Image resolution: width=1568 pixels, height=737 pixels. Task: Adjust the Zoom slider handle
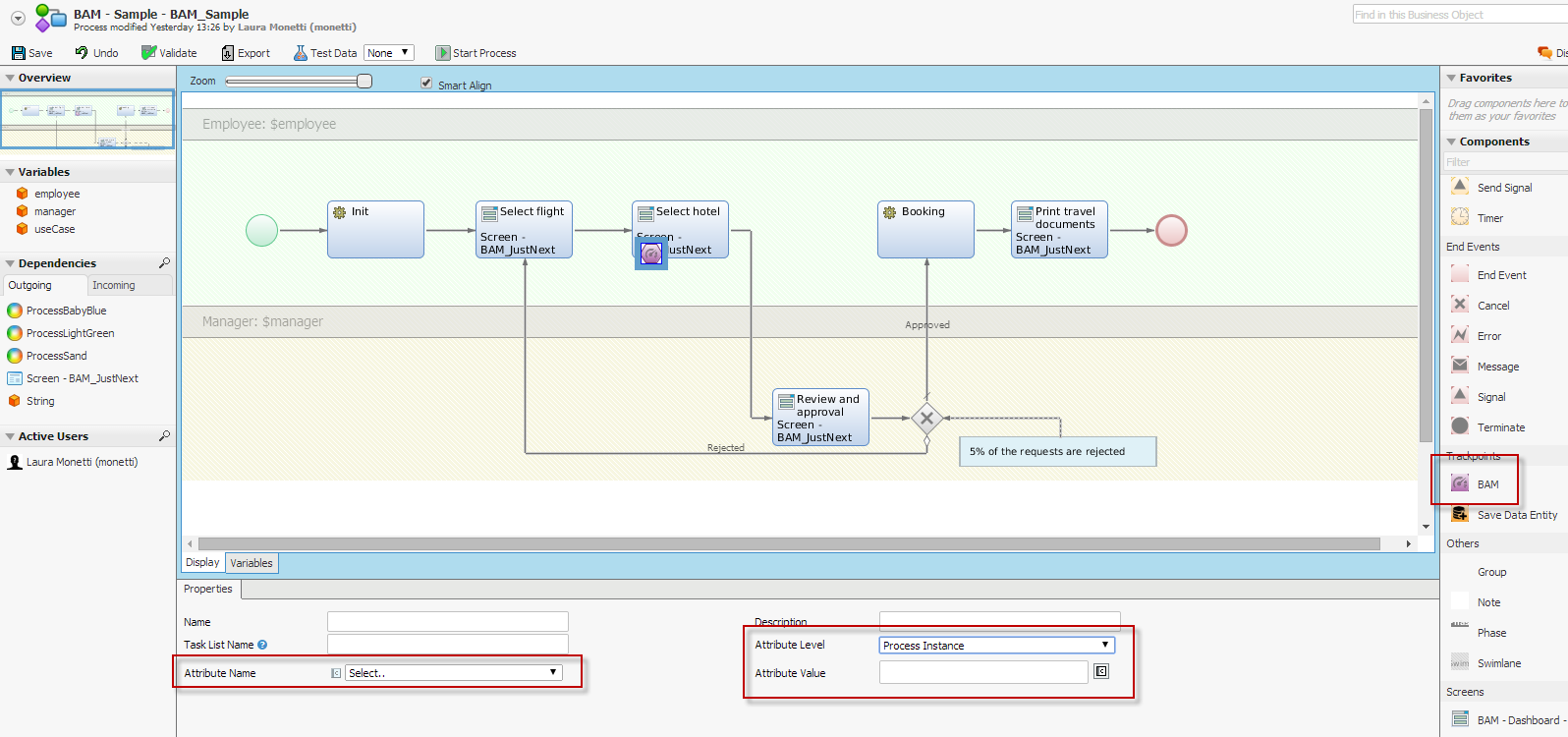(364, 82)
